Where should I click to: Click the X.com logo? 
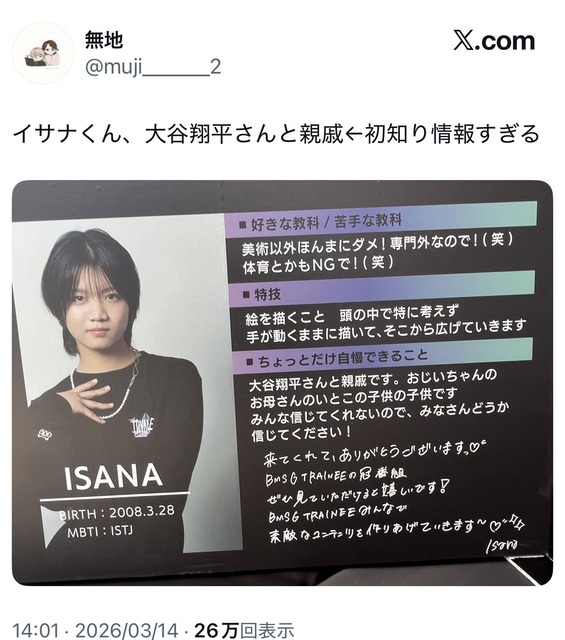[x=494, y=41]
